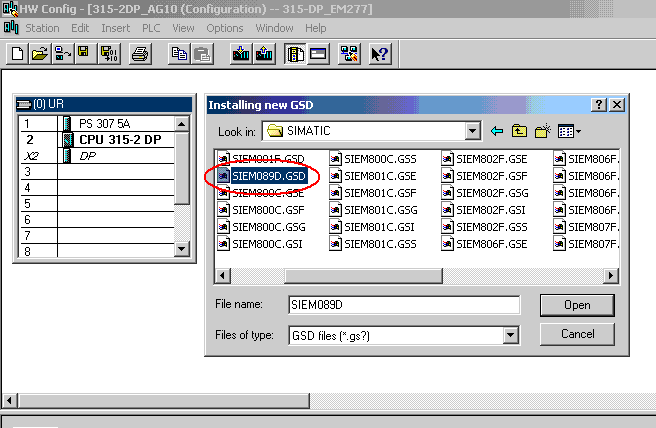656x428 pixels.
Task: Click the Open folder toolbar icon
Action: point(39,53)
